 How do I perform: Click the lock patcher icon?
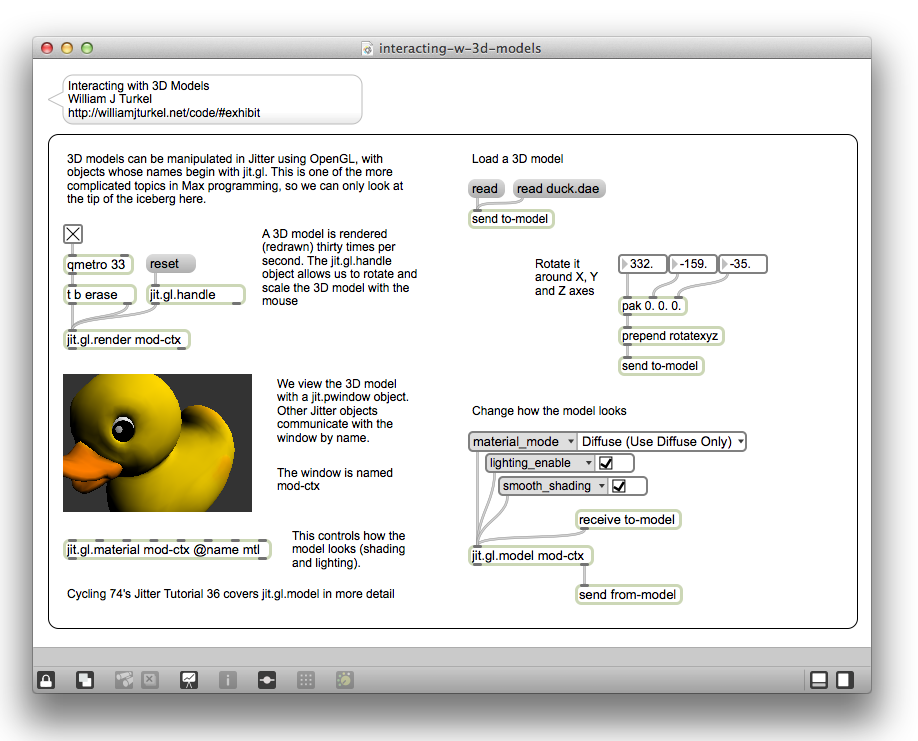click(46, 680)
